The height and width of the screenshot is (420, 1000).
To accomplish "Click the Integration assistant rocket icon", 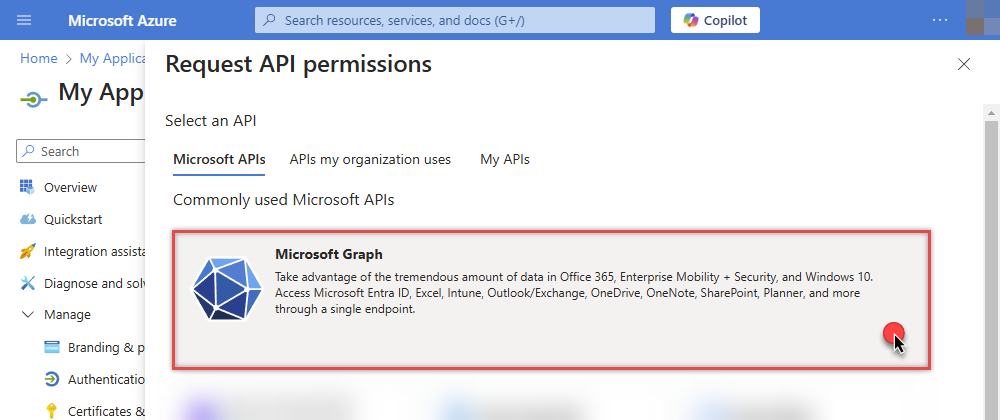I will click(27, 252).
